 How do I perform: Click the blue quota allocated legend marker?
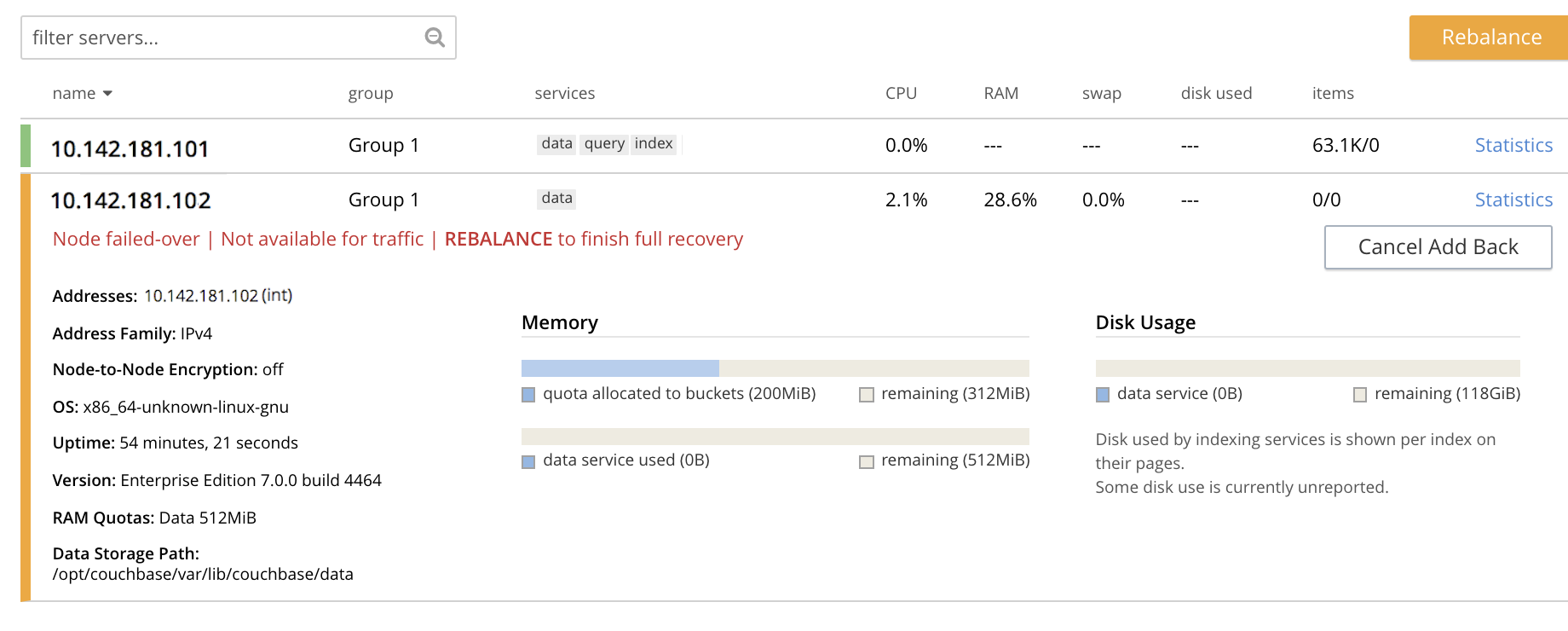click(527, 395)
